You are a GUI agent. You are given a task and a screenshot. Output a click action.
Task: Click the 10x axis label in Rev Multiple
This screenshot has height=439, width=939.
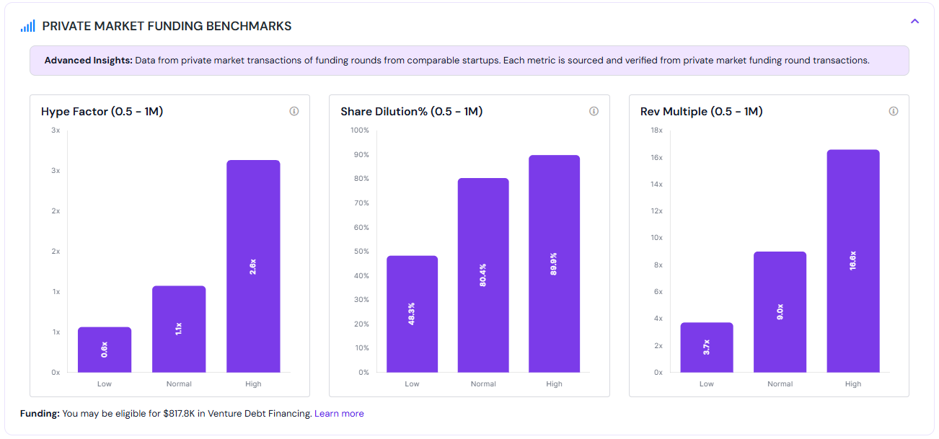(x=657, y=238)
